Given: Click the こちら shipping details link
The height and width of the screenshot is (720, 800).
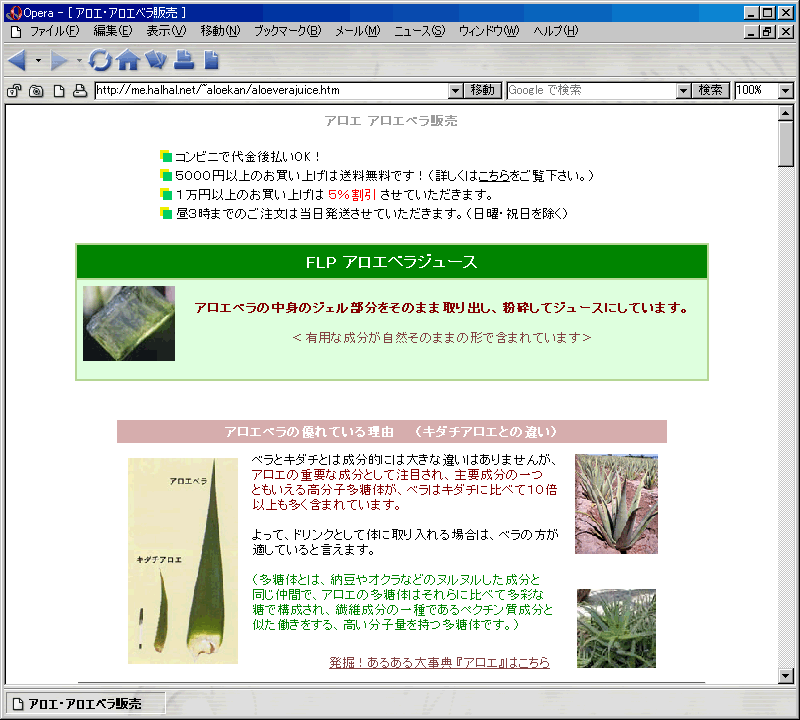Looking at the screenshot, I should (x=494, y=176).
